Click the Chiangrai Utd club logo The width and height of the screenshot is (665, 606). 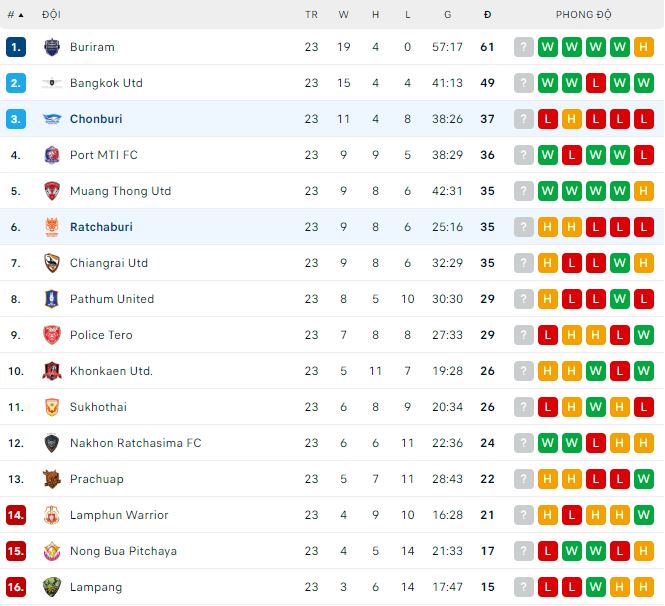point(52,263)
